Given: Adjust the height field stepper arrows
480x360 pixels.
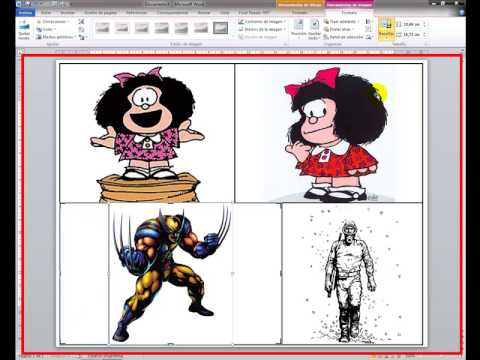Looking at the screenshot, I should click(425, 25).
